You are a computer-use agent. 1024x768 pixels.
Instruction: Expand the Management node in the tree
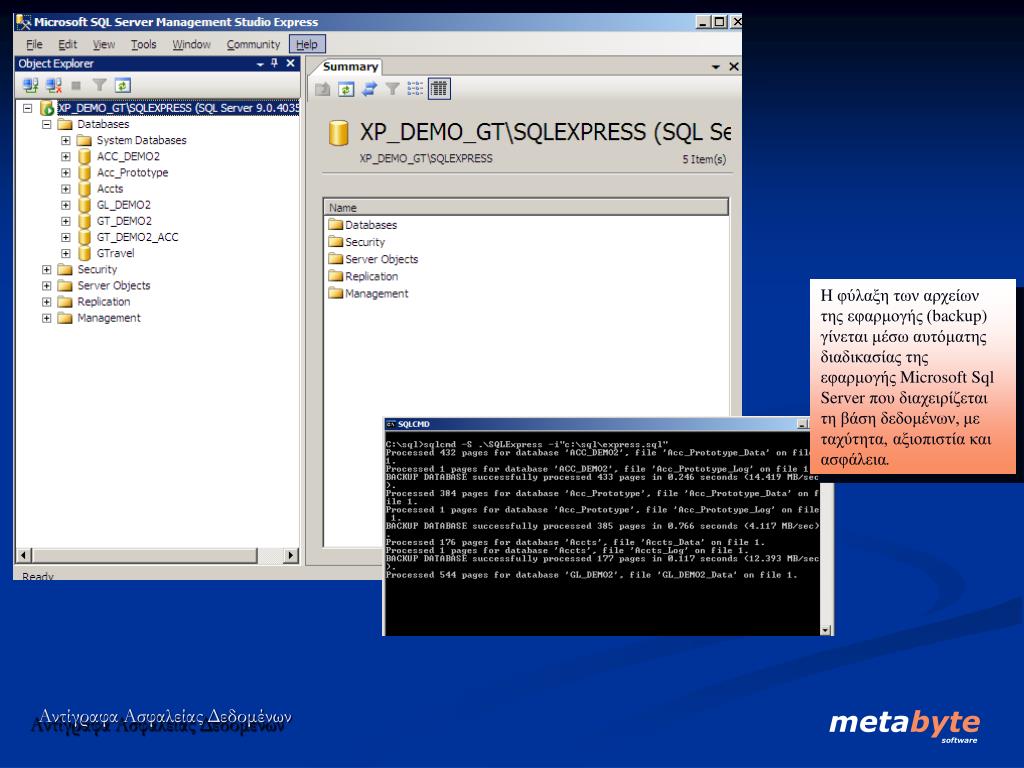tap(46, 318)
